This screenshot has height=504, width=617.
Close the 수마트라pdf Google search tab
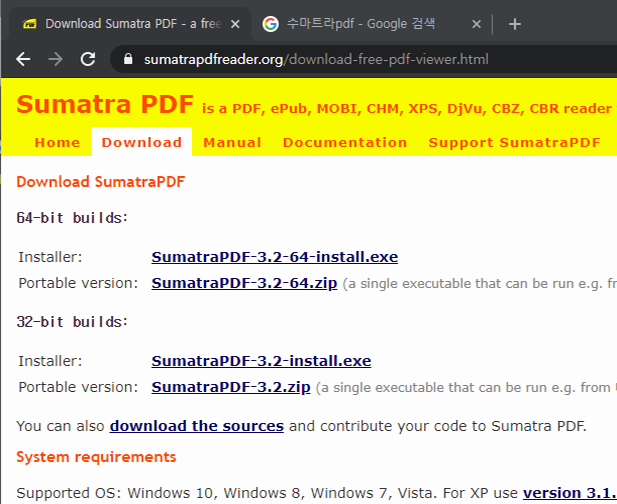[476, 24]
